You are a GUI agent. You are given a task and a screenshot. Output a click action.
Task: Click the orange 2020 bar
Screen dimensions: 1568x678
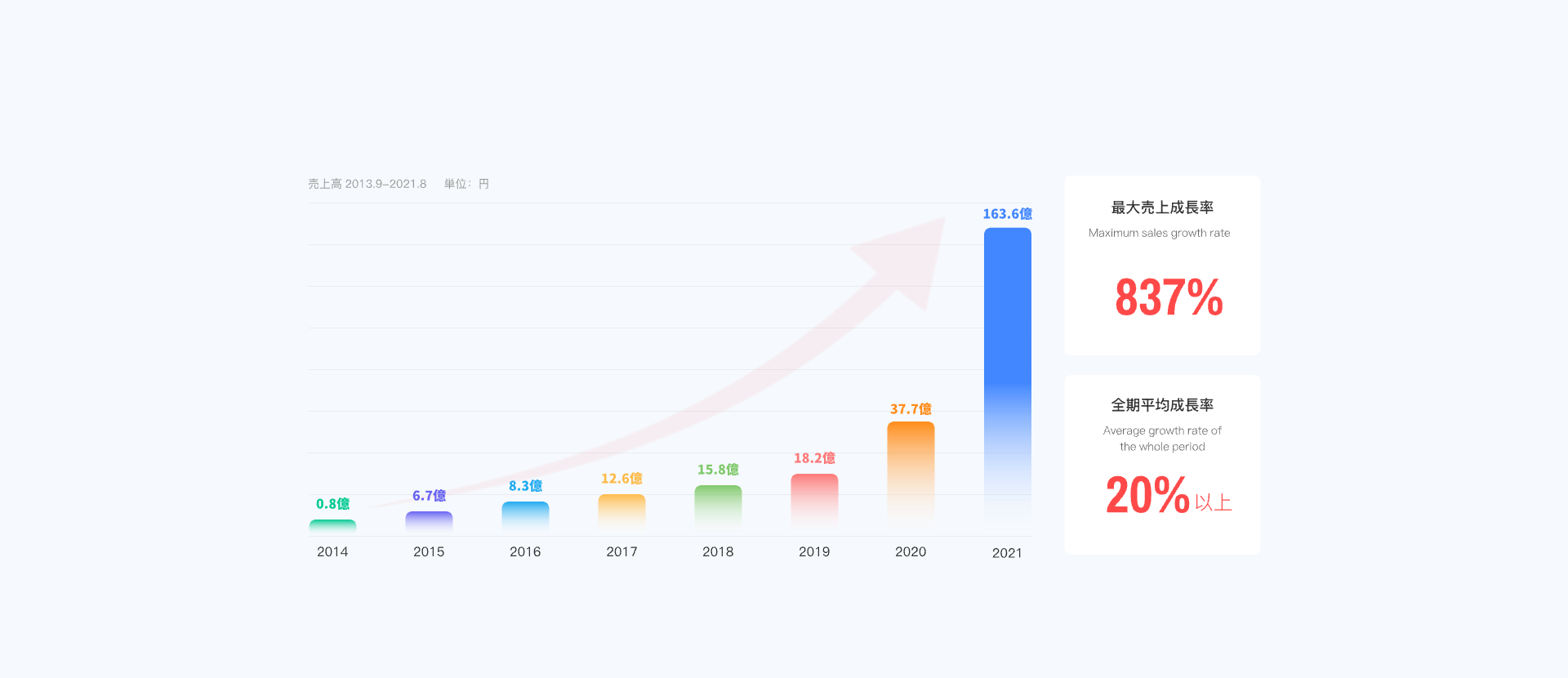click(x=911, y=473)
